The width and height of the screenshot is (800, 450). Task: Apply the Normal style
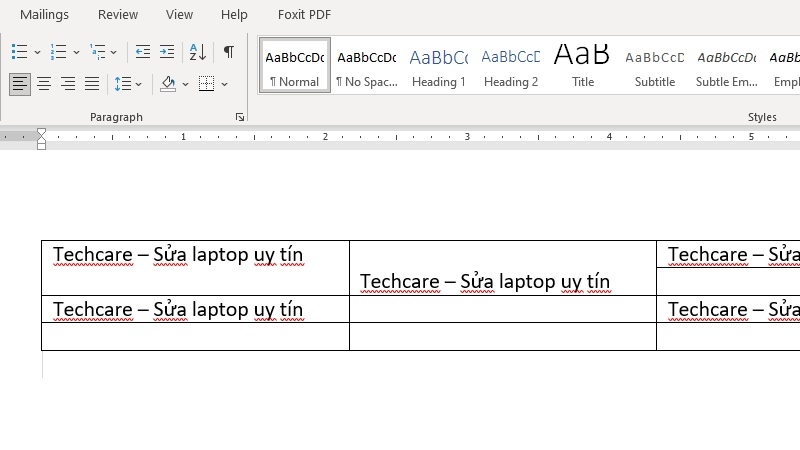pos(295,65)
